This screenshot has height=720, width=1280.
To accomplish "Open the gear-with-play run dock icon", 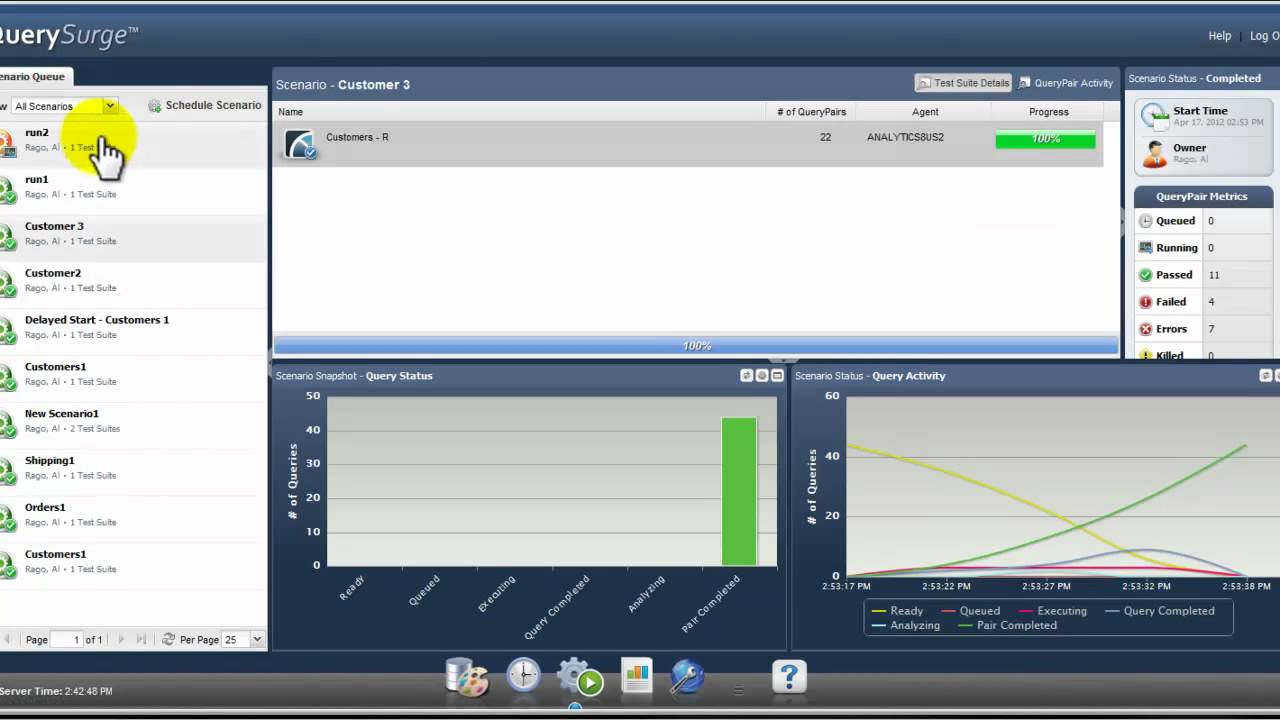I will (x=580, y=677).
